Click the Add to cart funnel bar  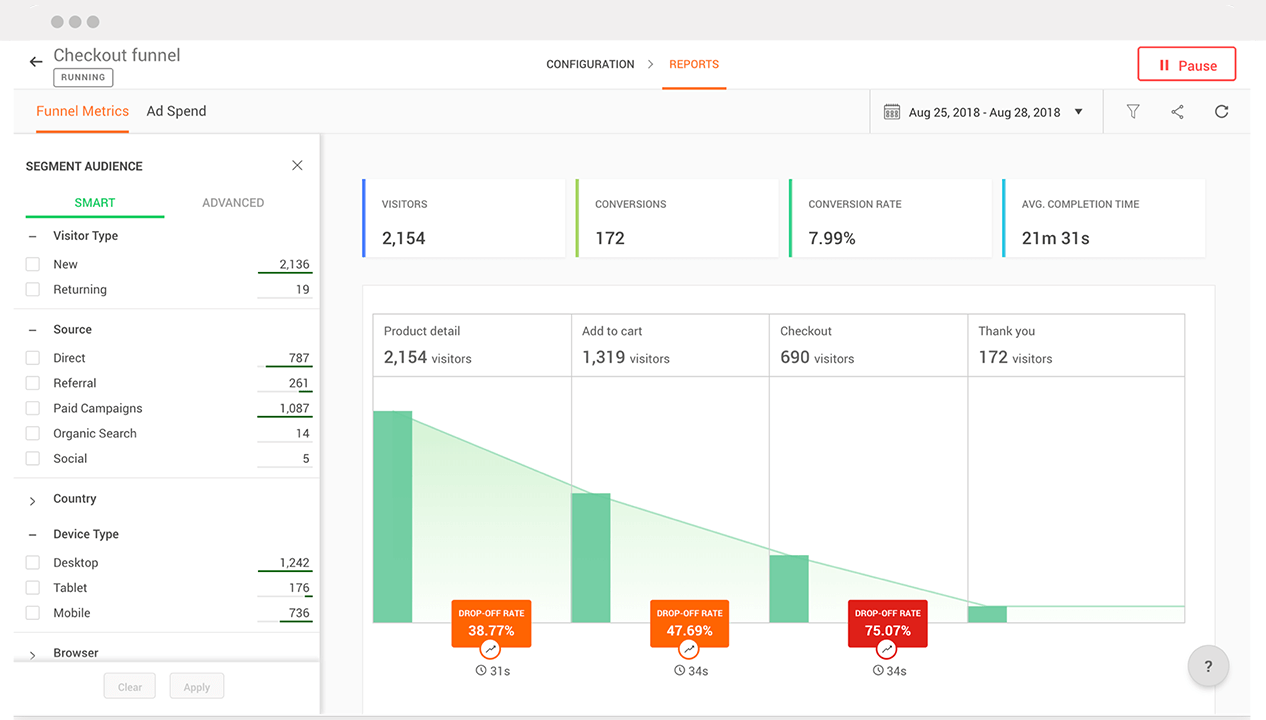tap(591, 558)
